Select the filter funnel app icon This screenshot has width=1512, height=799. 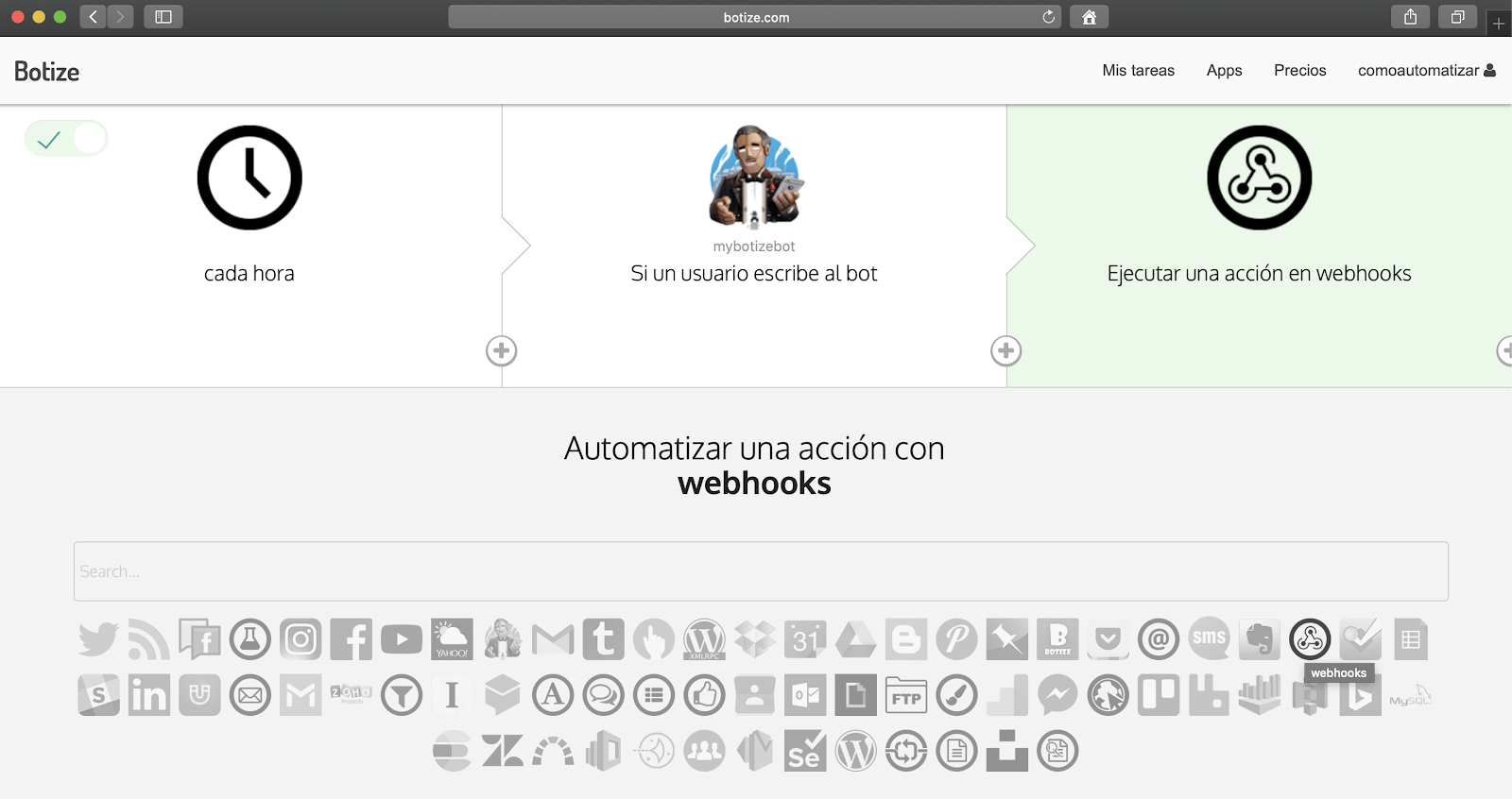click(402, 695)
